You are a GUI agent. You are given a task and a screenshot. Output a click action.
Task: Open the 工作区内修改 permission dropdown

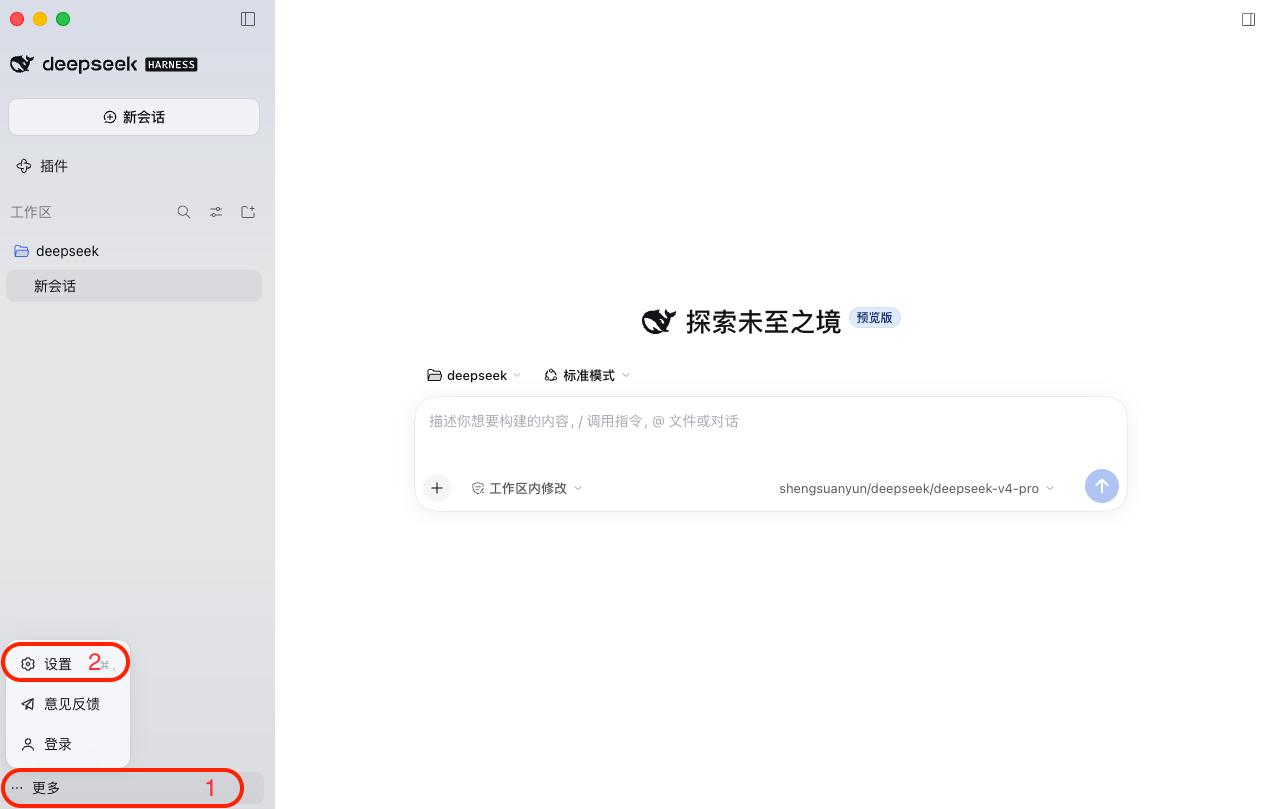527,488
